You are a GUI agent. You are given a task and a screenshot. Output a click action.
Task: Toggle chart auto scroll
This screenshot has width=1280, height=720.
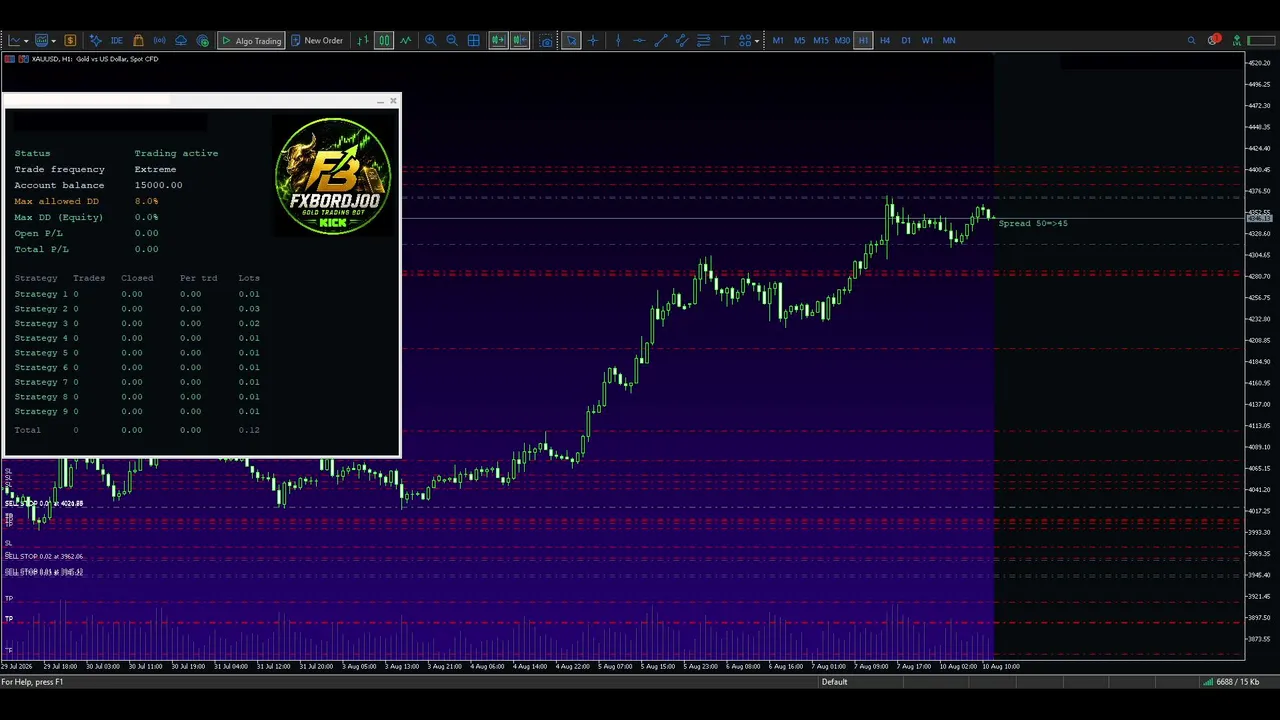click(498, 40)
